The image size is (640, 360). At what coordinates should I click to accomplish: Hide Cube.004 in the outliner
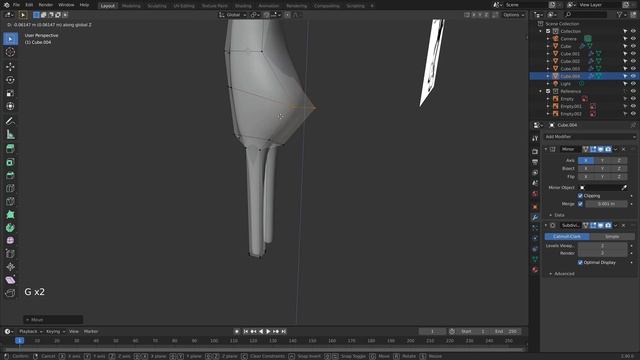pyautogui.click(x=633, y=76)
